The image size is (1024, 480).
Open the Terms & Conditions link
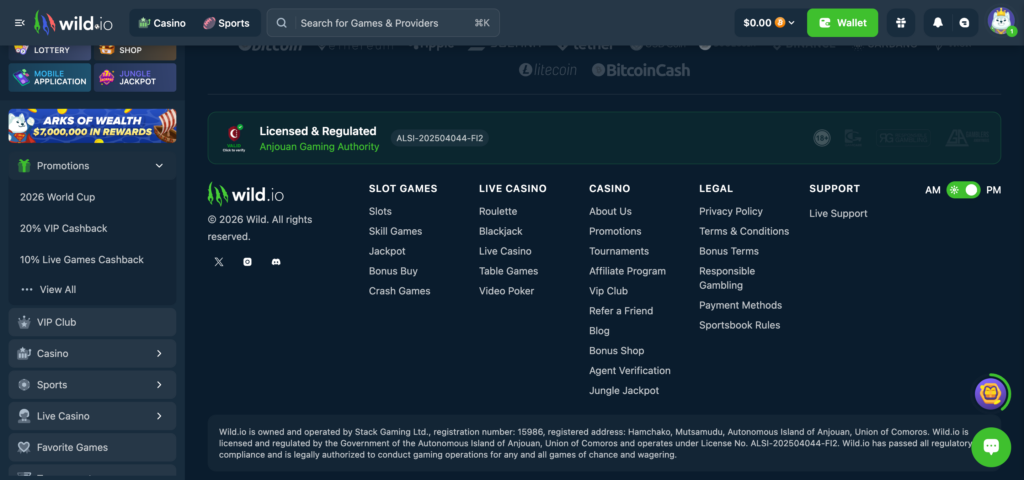click(744, 231)
